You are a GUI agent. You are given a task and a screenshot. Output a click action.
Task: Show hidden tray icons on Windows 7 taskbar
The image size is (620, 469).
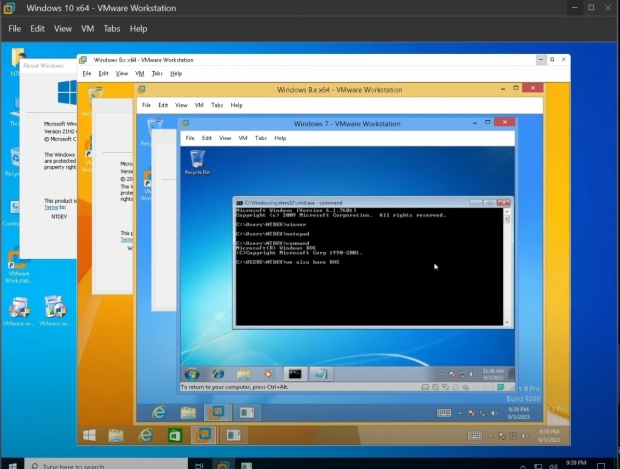(442, 374)
